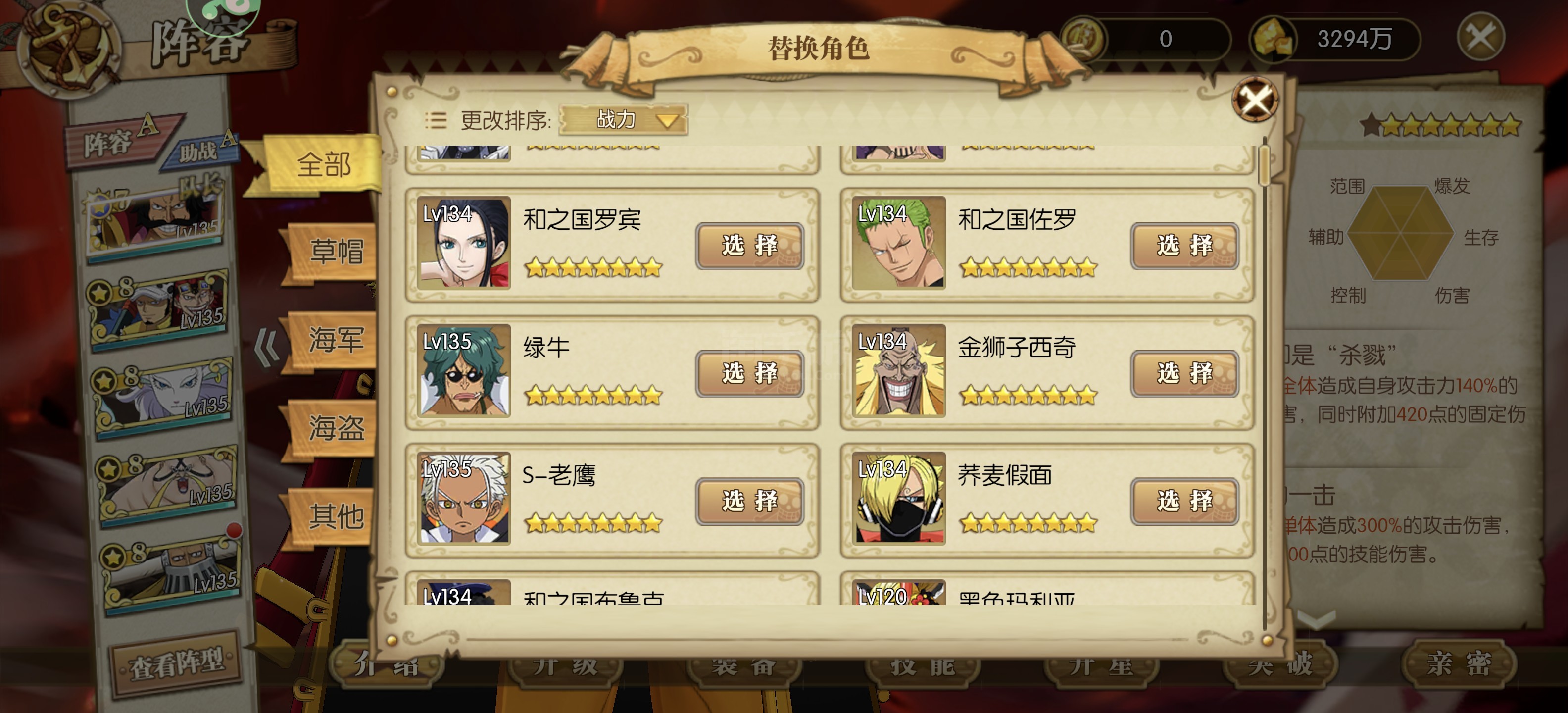Viewport: 1568px width, 713px height.
Task: Open the 战力 sort order dropdown
Action: [x=624, y=119]
